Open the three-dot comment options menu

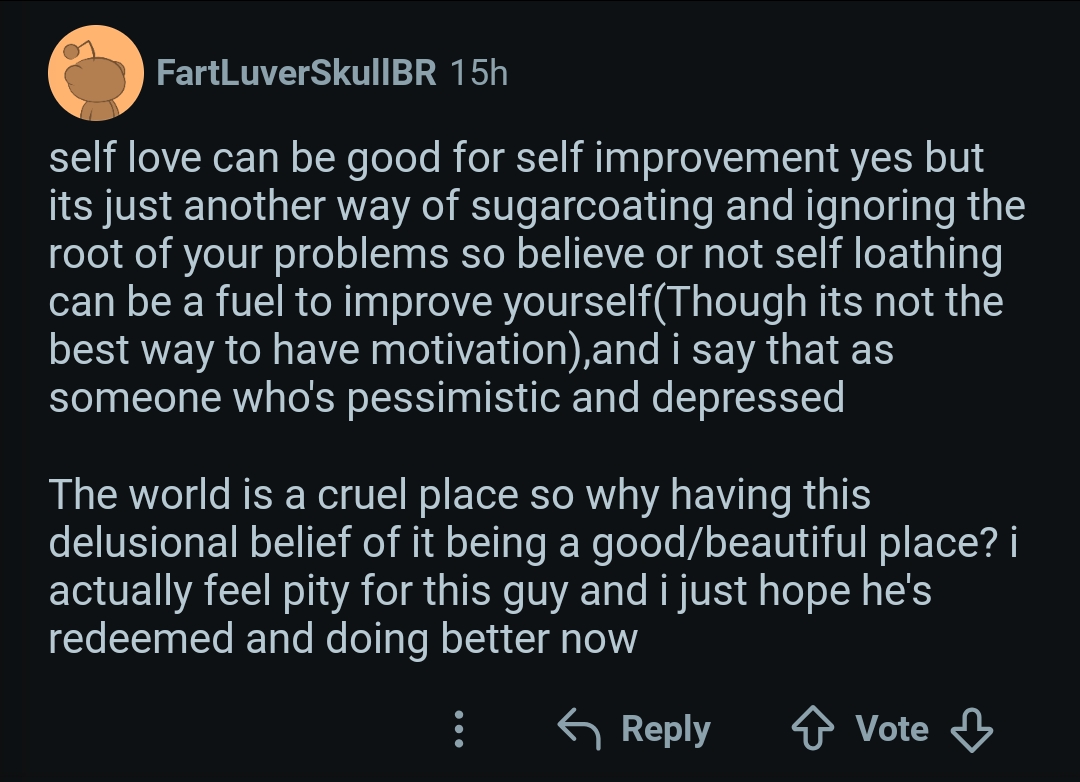point(459,729)
